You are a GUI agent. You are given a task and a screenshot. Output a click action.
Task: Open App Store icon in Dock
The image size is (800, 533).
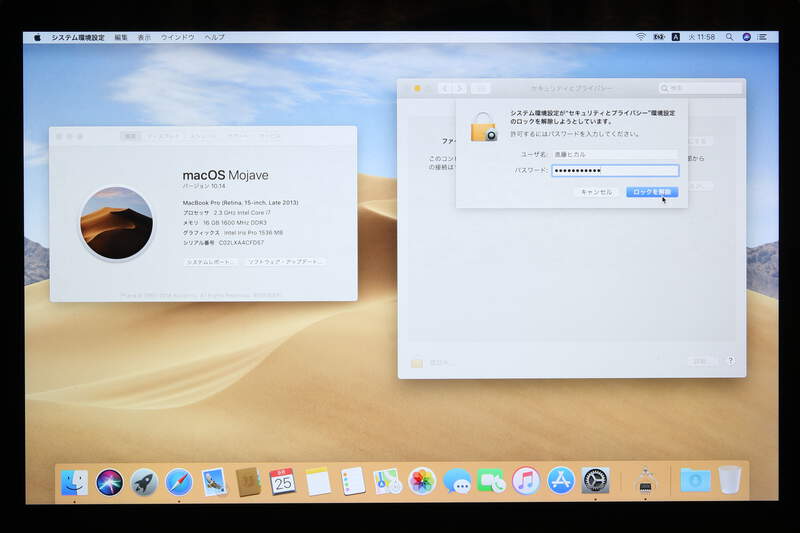(561, 480)
